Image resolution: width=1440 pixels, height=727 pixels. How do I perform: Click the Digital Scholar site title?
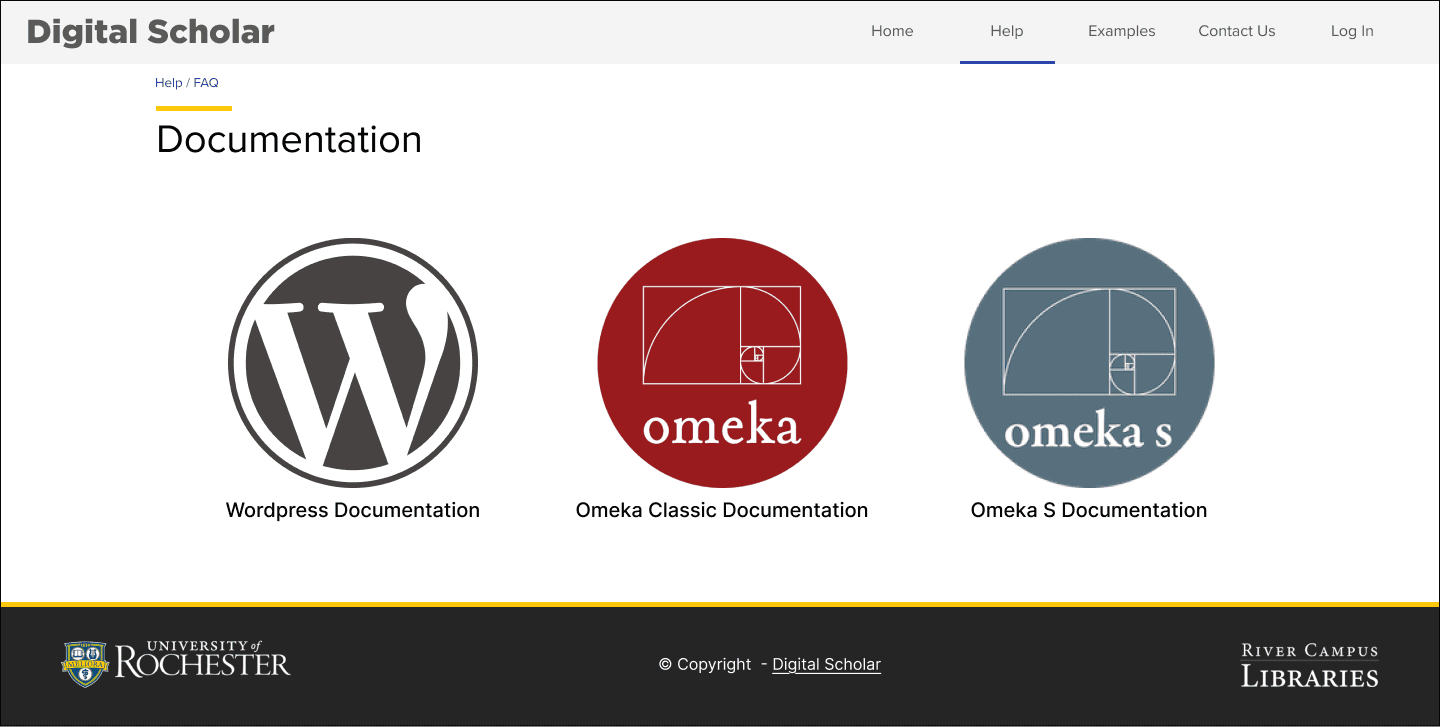pyautogui.click(x=151, y=32)
